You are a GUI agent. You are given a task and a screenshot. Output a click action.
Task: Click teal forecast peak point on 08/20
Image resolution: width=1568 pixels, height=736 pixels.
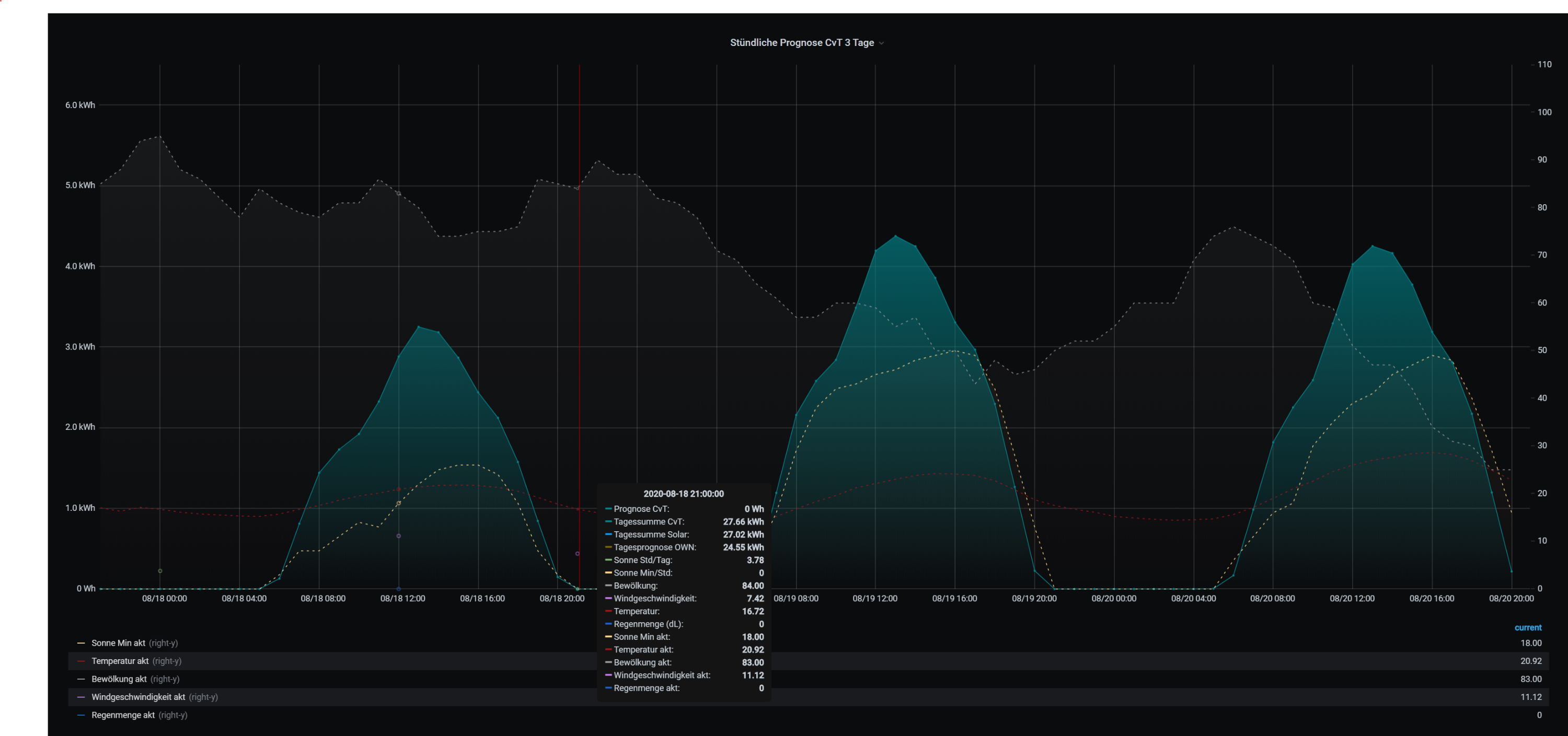click(1372, 247)
